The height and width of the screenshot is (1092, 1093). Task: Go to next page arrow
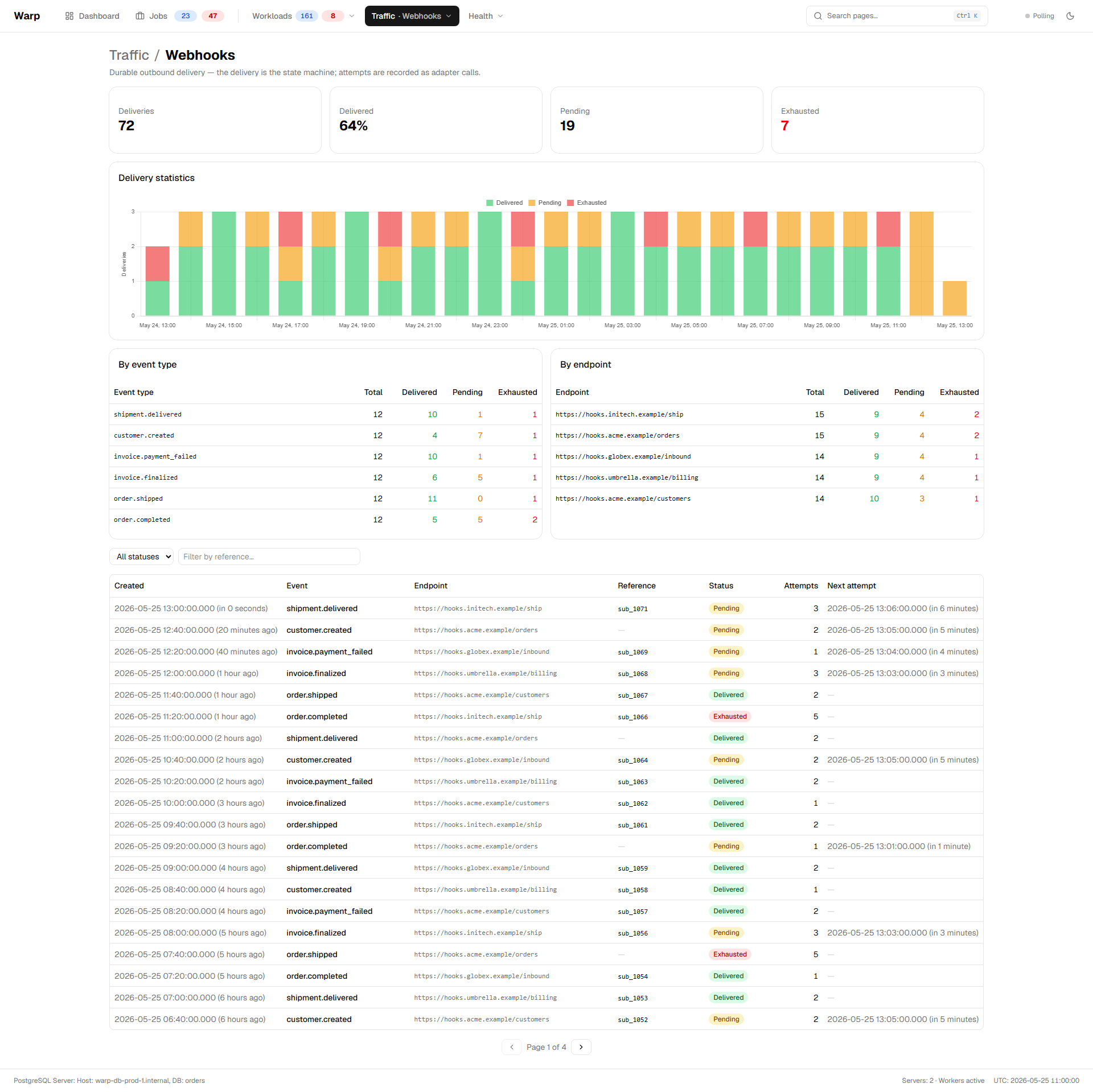click(x=581, y=1047)
